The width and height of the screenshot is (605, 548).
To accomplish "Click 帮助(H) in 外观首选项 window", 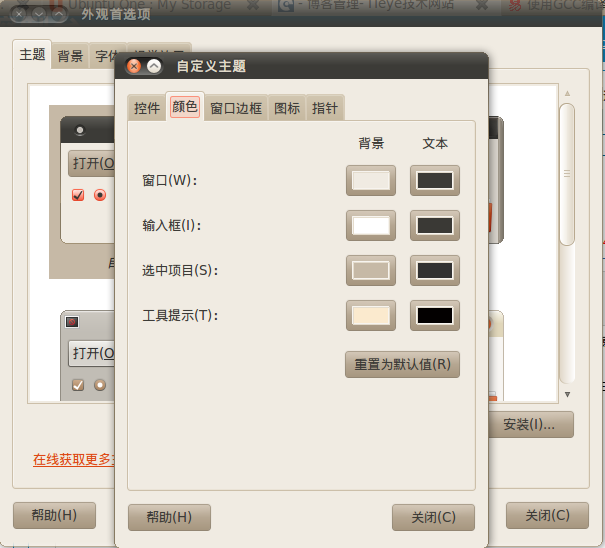I will [54, 515].
